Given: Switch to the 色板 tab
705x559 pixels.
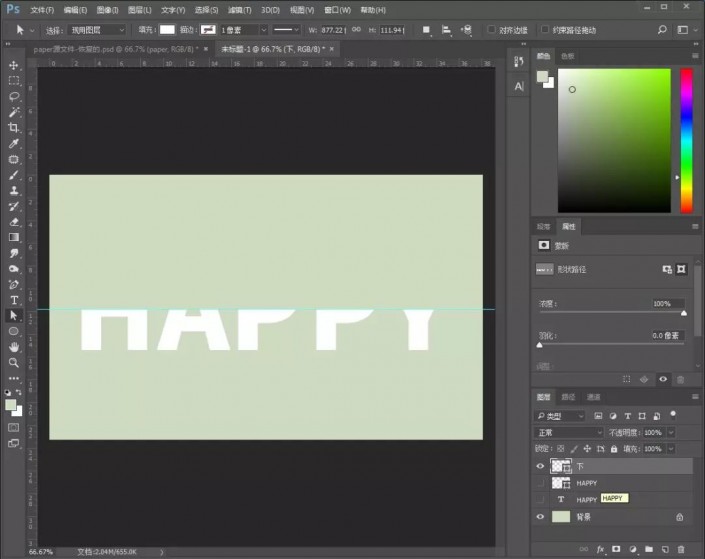Looking at the screenshot, I should (x=567, y=56).
